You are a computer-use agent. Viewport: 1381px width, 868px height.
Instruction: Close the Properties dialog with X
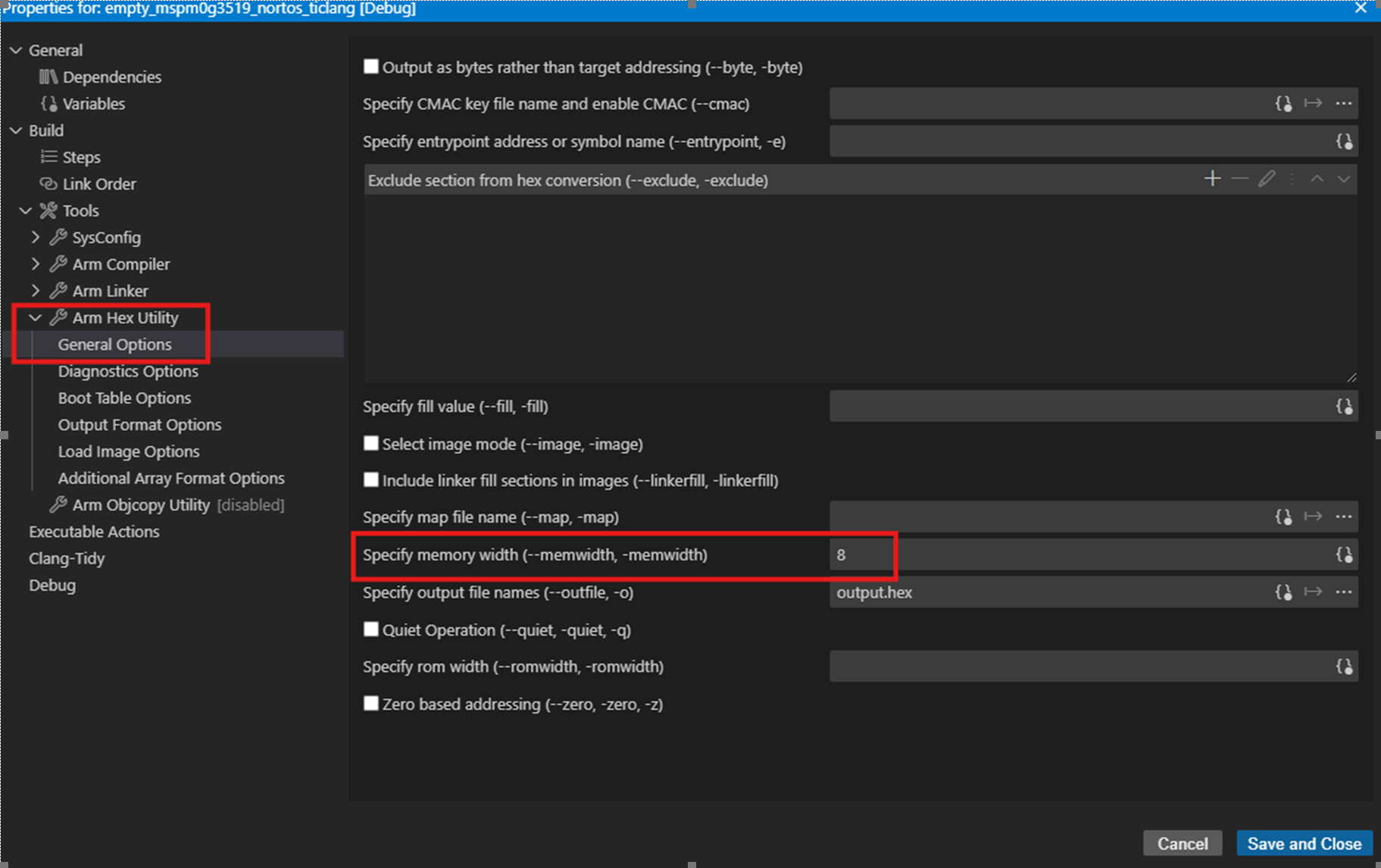pos(1361,8)
